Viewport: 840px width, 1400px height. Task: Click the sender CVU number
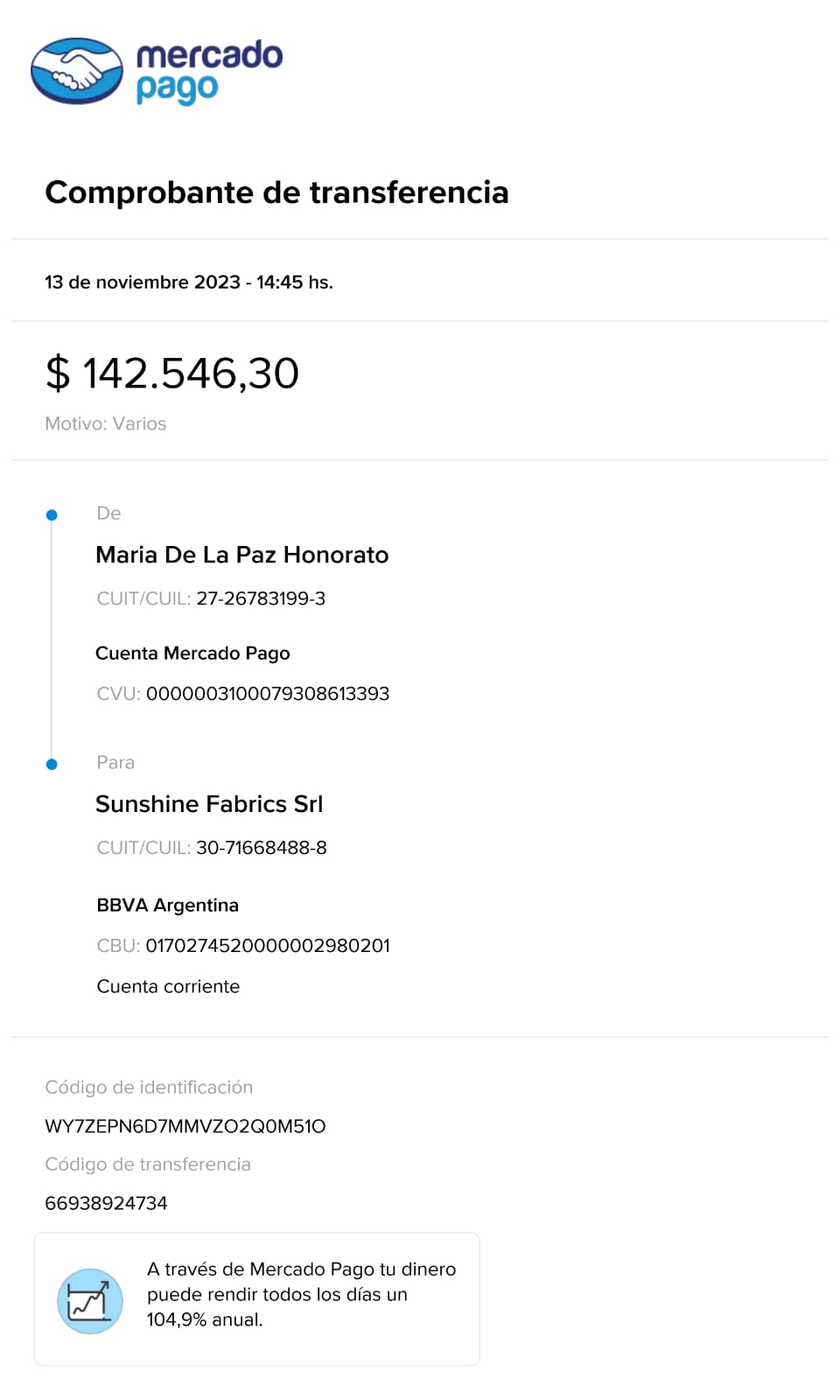pyautogui.click(x=267, y=694)
